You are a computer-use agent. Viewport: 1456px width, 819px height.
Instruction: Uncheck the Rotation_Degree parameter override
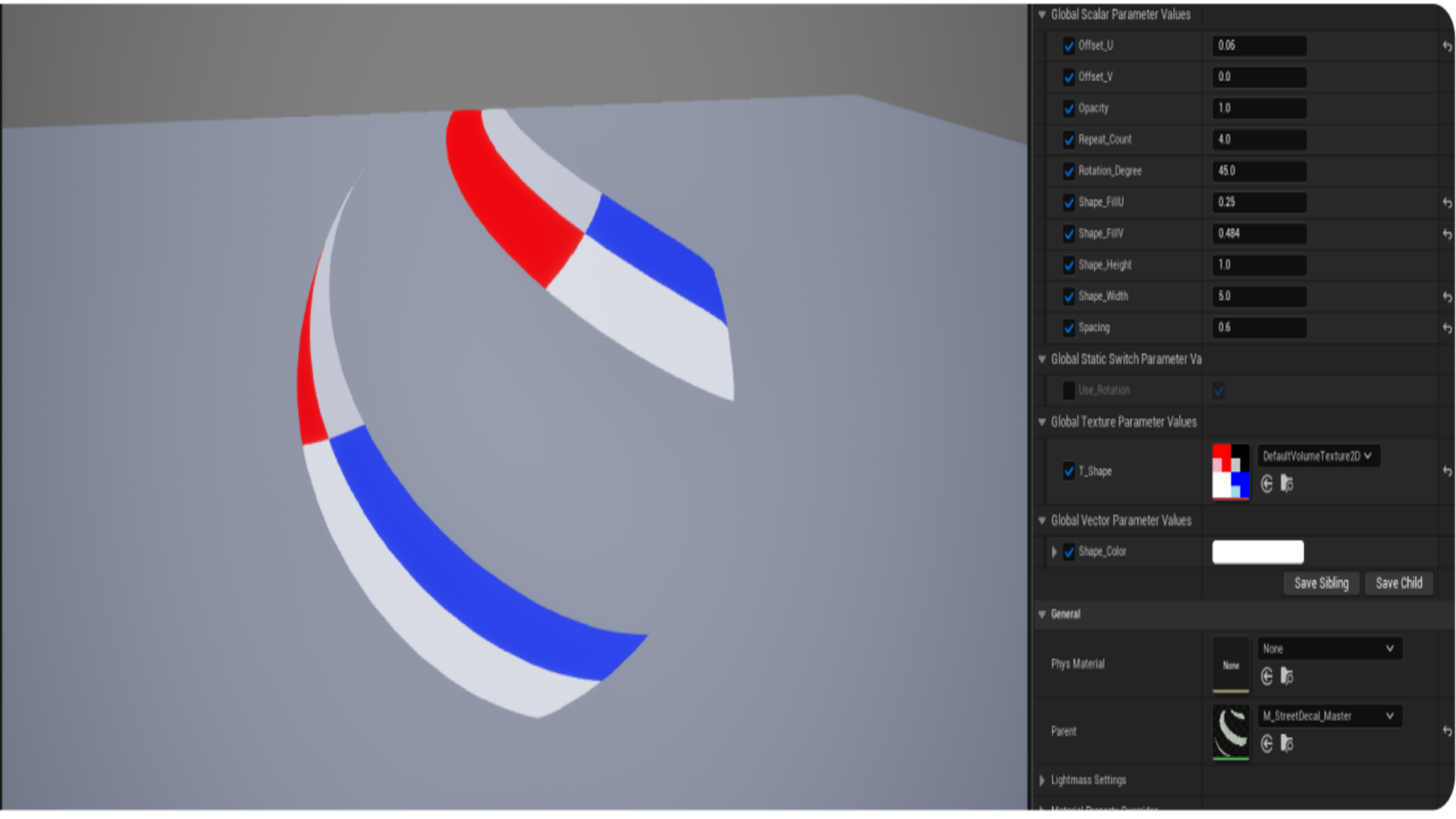1068,171
